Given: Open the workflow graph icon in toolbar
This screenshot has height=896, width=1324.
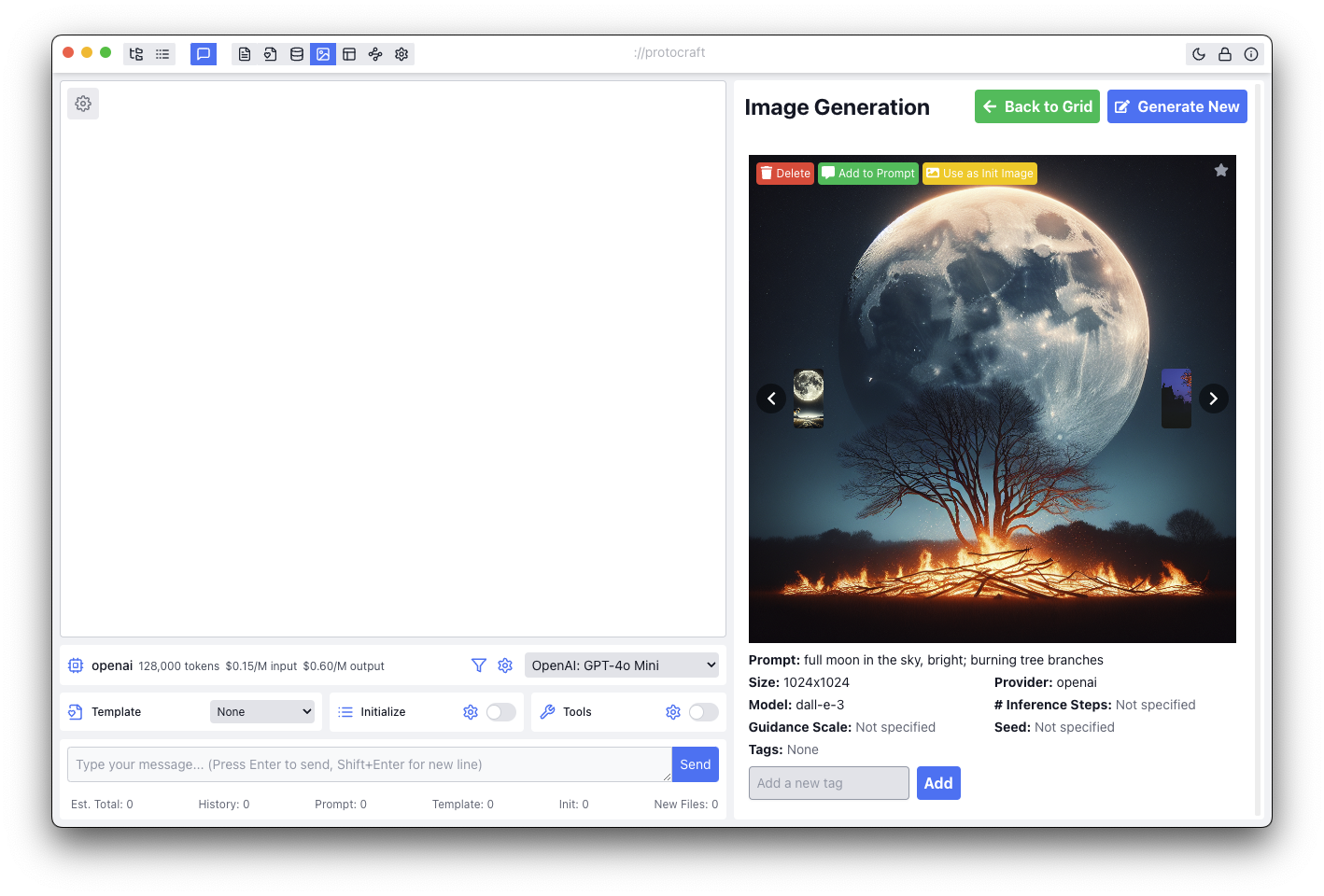Looking at the screenshot, I should (x=375, y=54).
